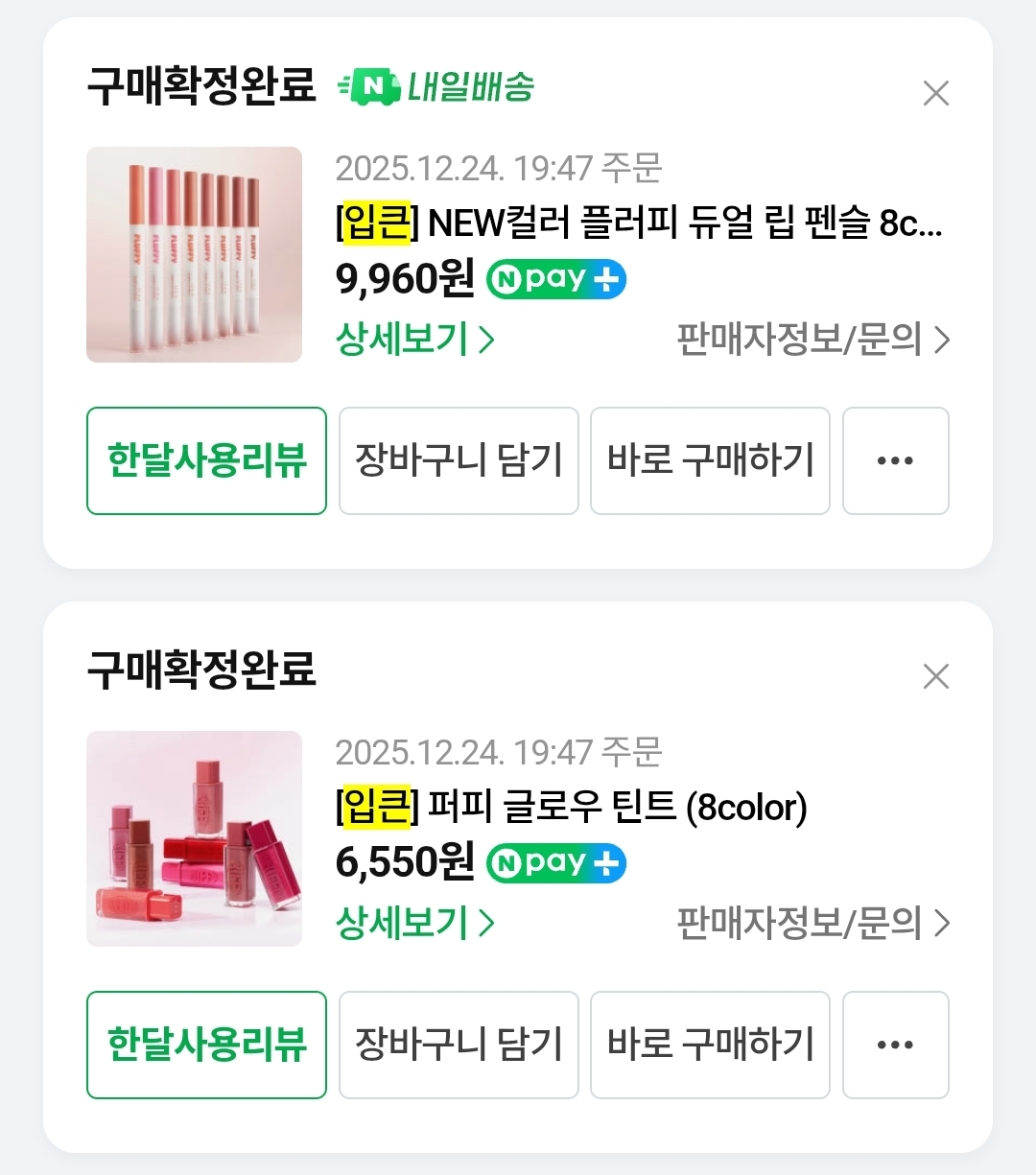Dismiss the glow tint order card
This screenshot has height=1175, width=1036.
[935, 676]
